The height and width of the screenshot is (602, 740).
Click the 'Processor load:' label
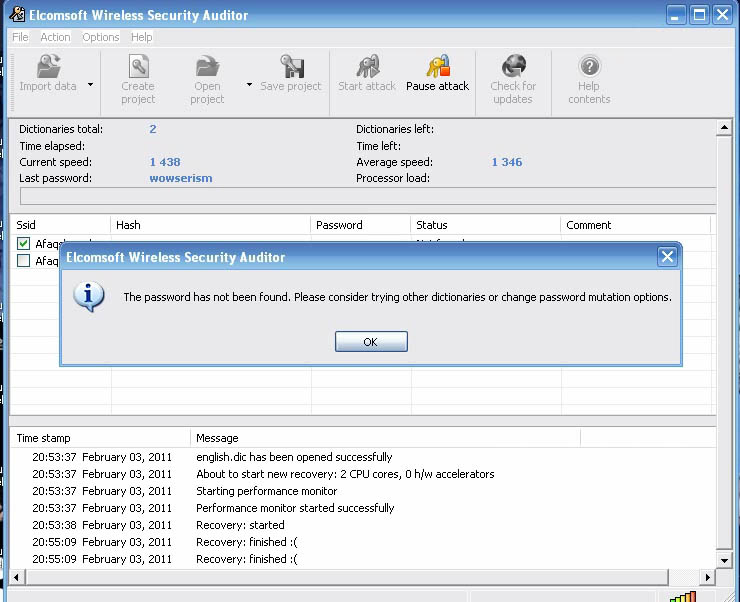[x=393, y=178]
